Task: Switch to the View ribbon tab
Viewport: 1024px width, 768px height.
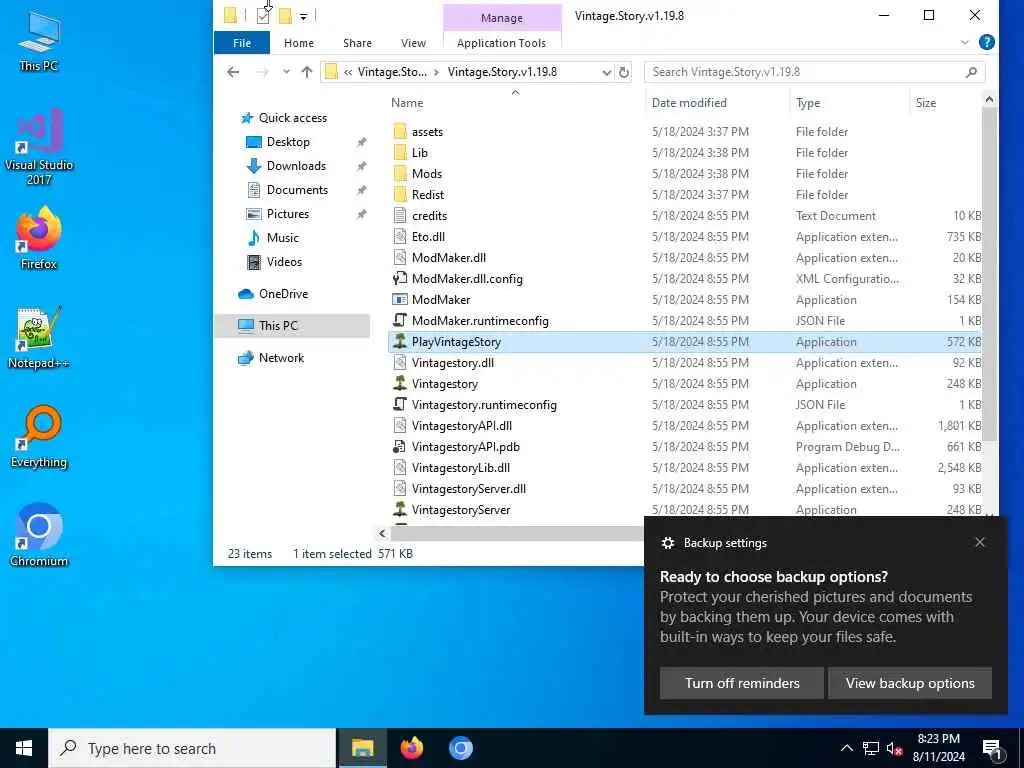Action: click(x=413, y=42)
